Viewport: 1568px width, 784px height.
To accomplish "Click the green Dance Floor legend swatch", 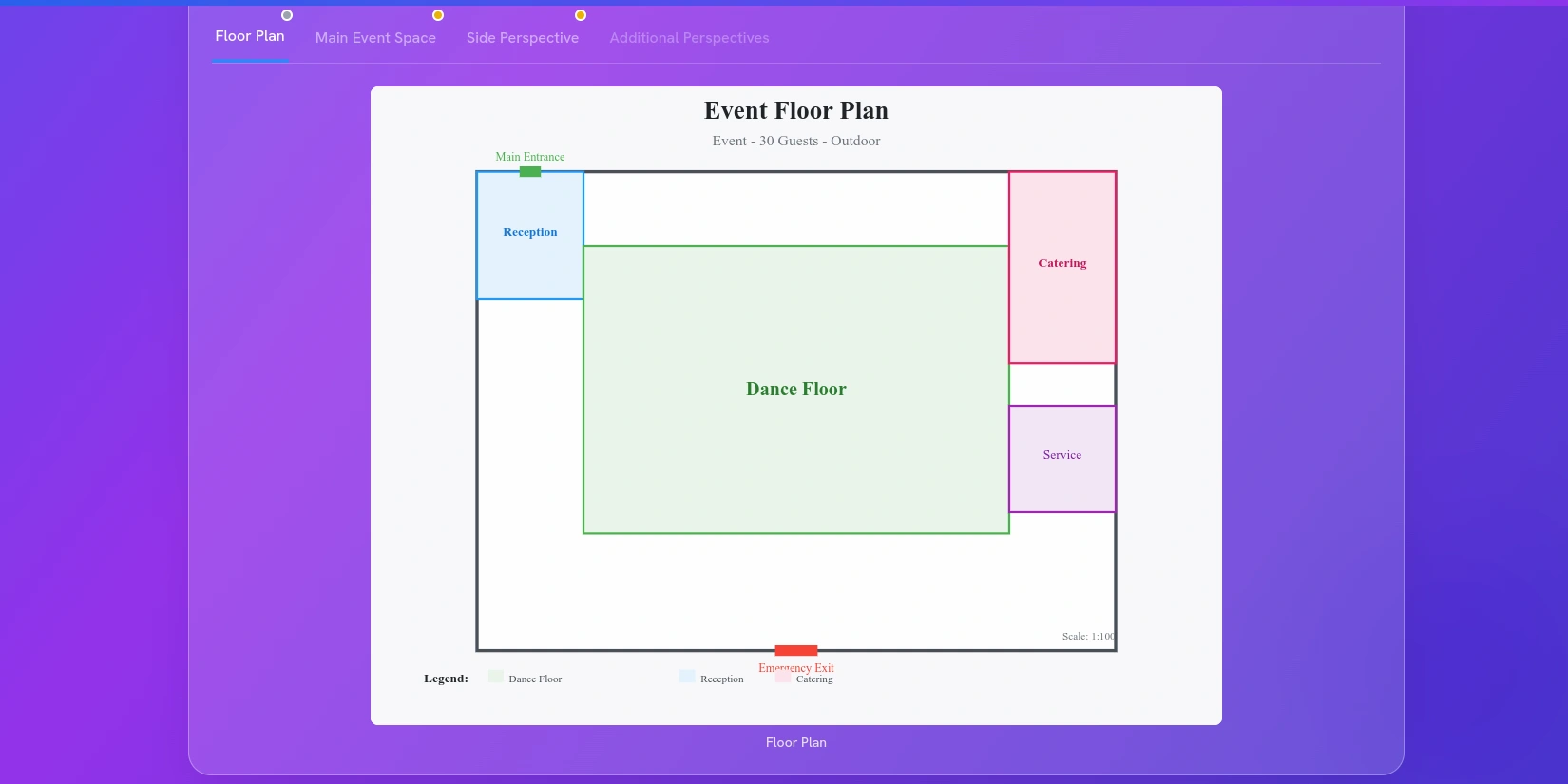I will pos(495,677).
